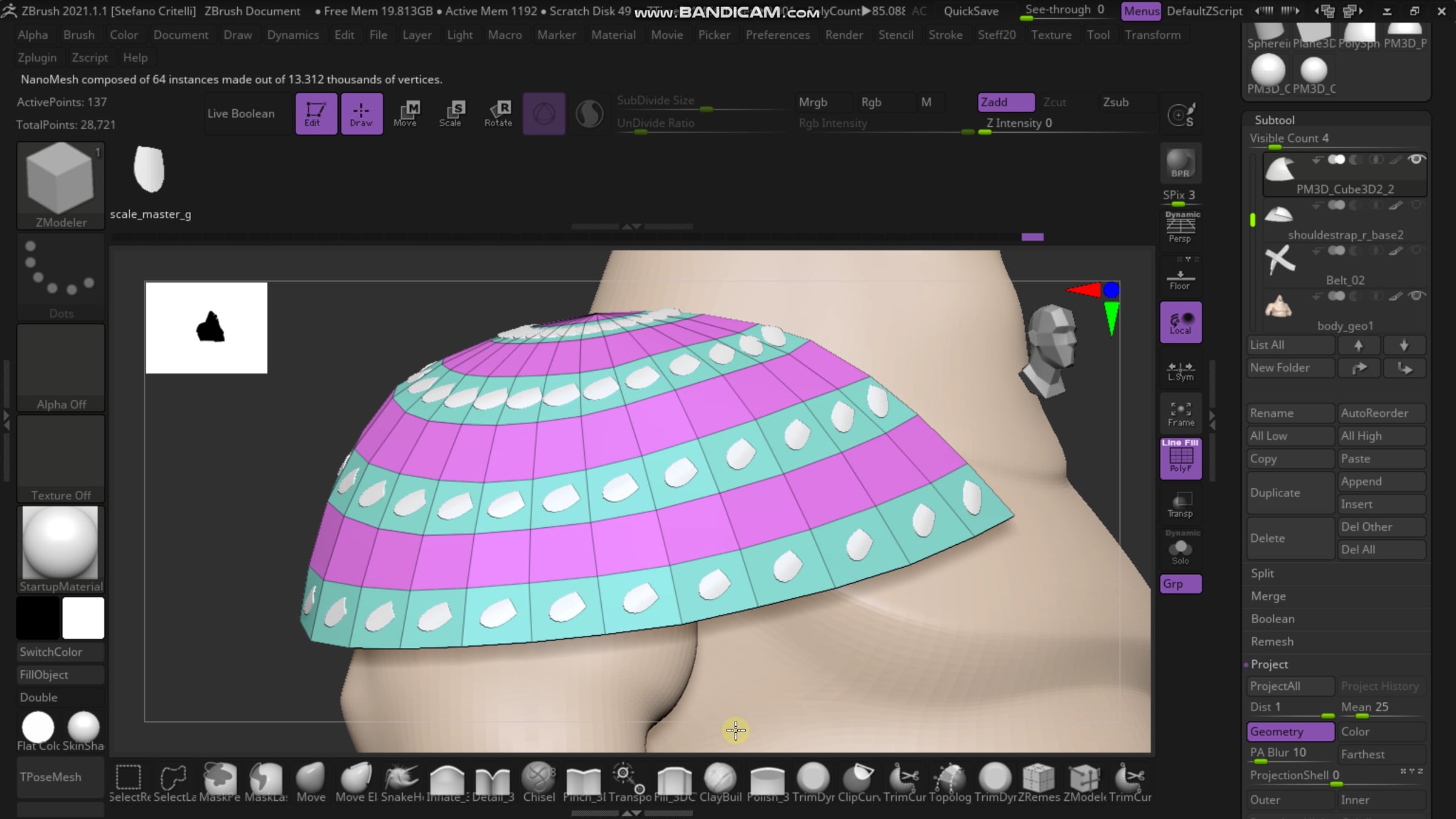Toggle visibility eye of PM3D_Cube3D2_2 subtool

click(1417, 160)
